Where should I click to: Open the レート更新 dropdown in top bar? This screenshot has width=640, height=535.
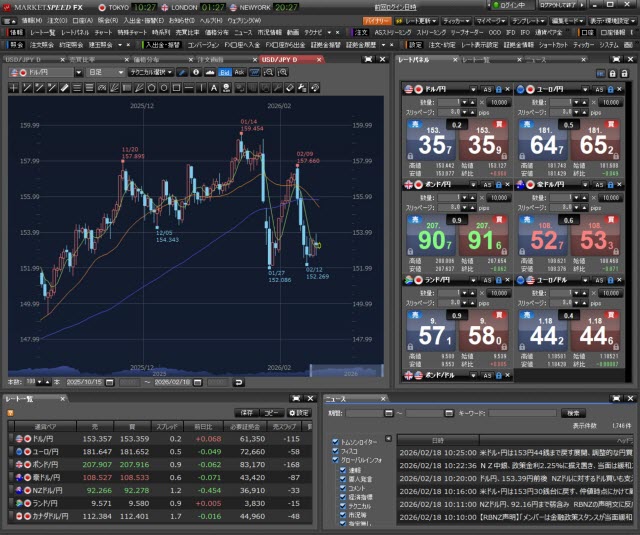pos(416,21)
